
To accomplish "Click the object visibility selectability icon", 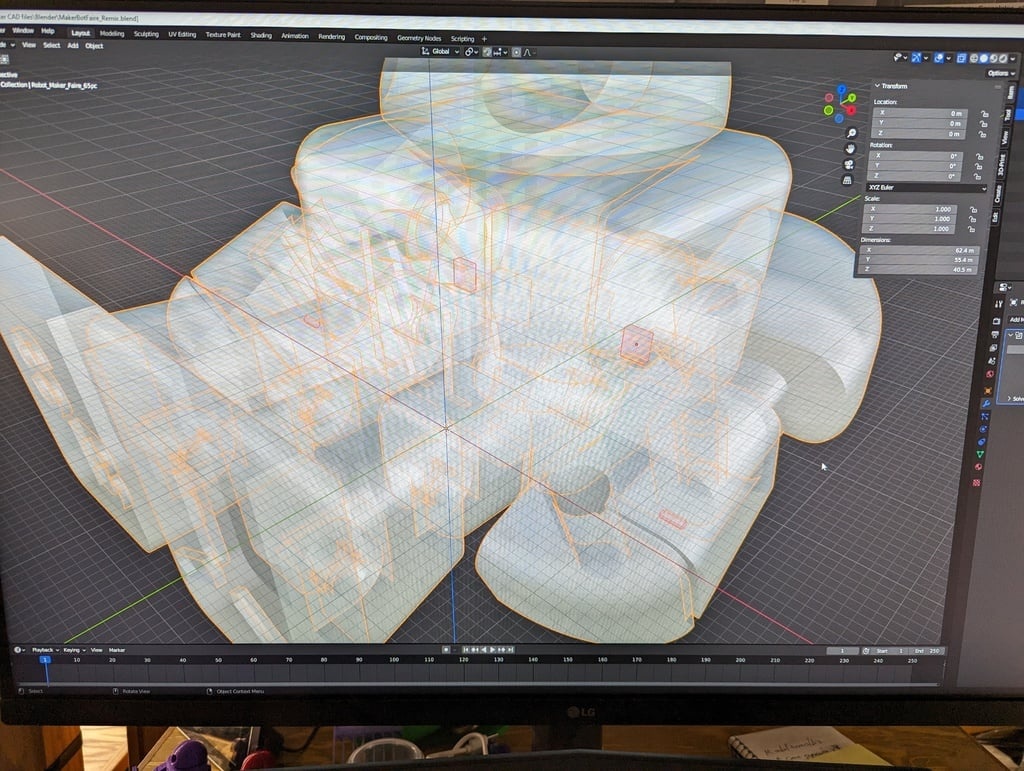I will (901, 57).
